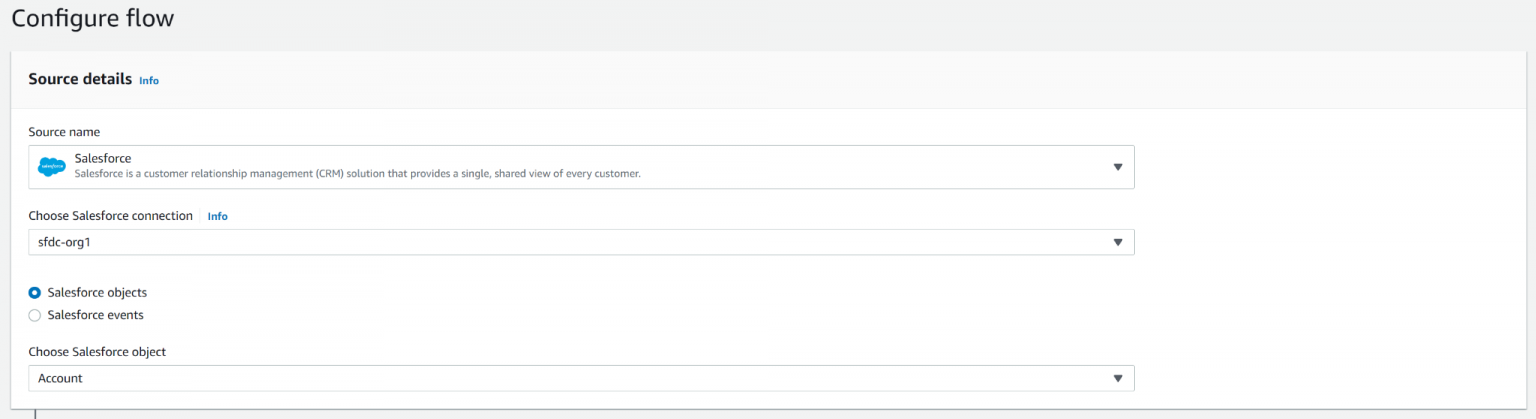
Task: Click the Salesforce cloud logo icon
Action: click(52, 167)
